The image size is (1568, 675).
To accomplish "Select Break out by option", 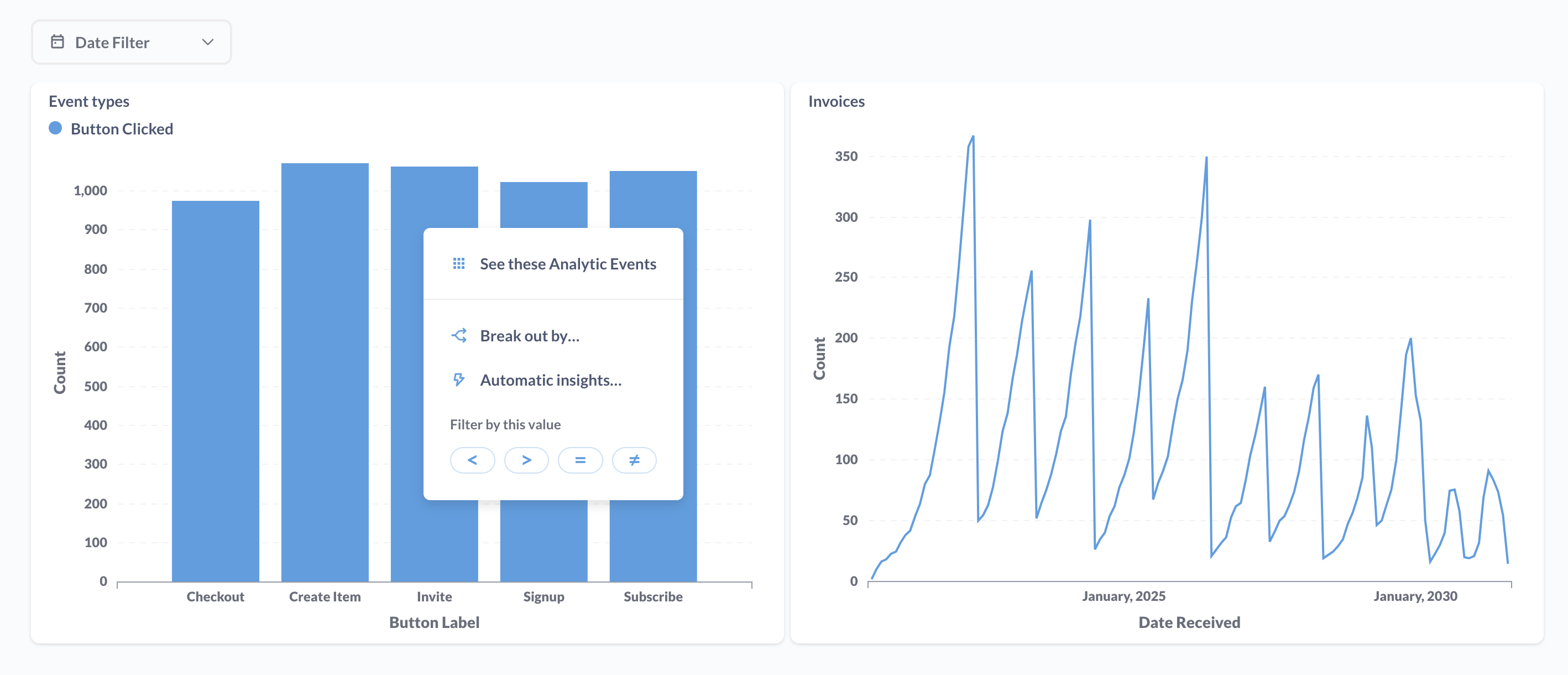I will (x=530, y=335).
